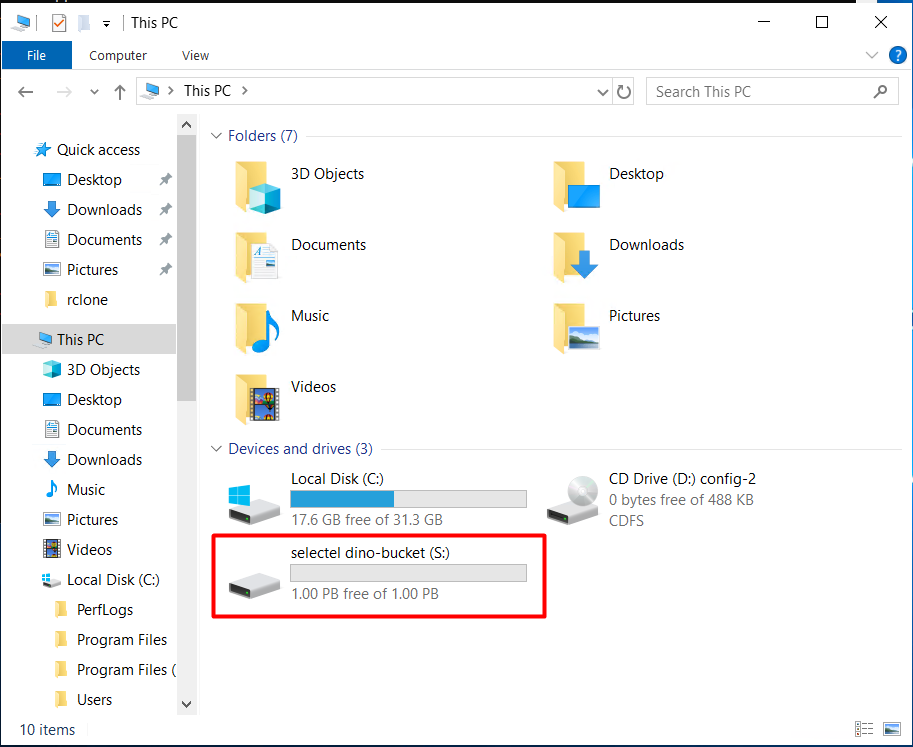Switch to details view in status bar
This screenshot has width=913, height=747.
pyautogui.click(x=863, y=730)
